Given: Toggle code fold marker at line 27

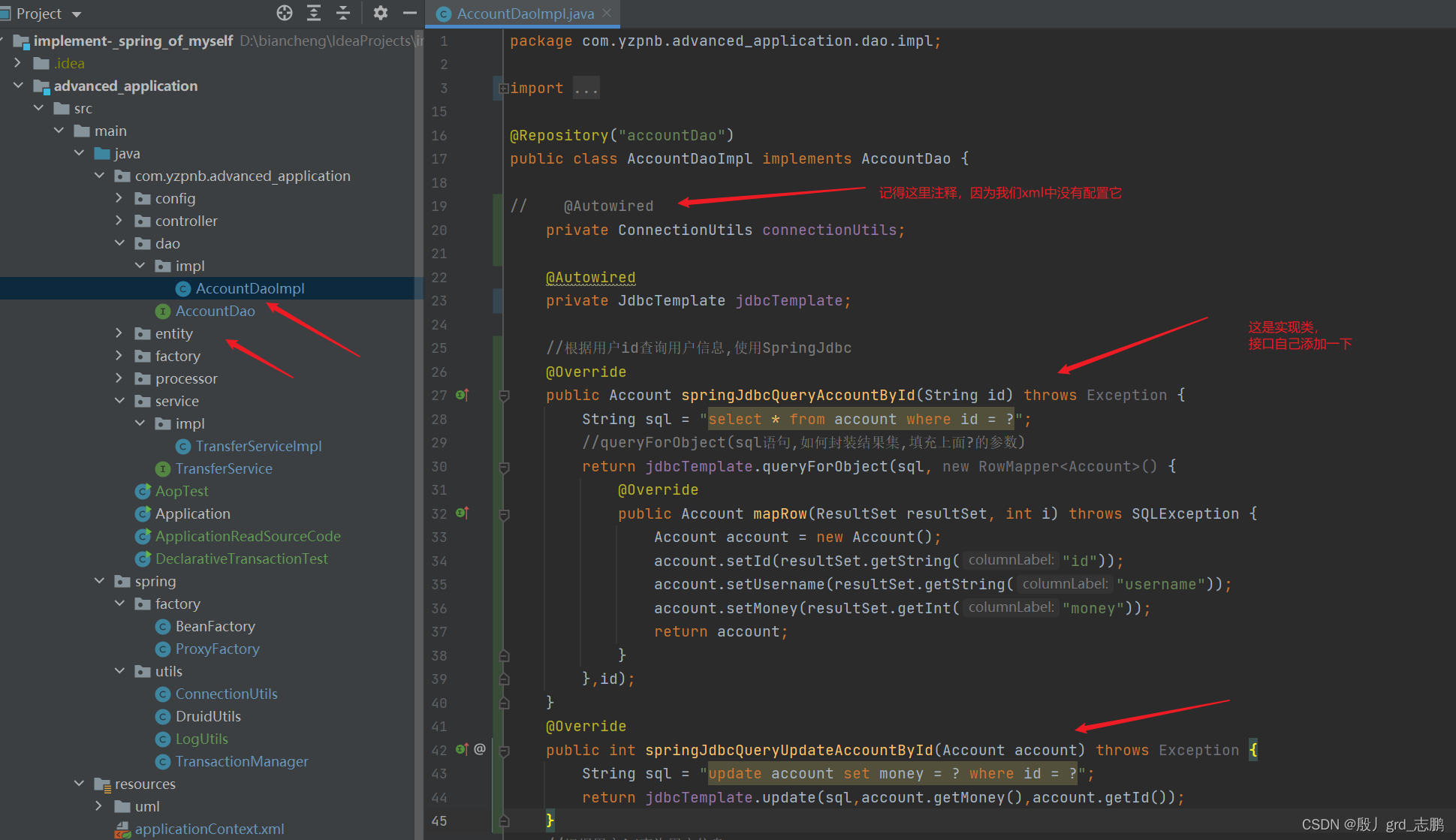Looking at the screenshot, I should 505,396.
